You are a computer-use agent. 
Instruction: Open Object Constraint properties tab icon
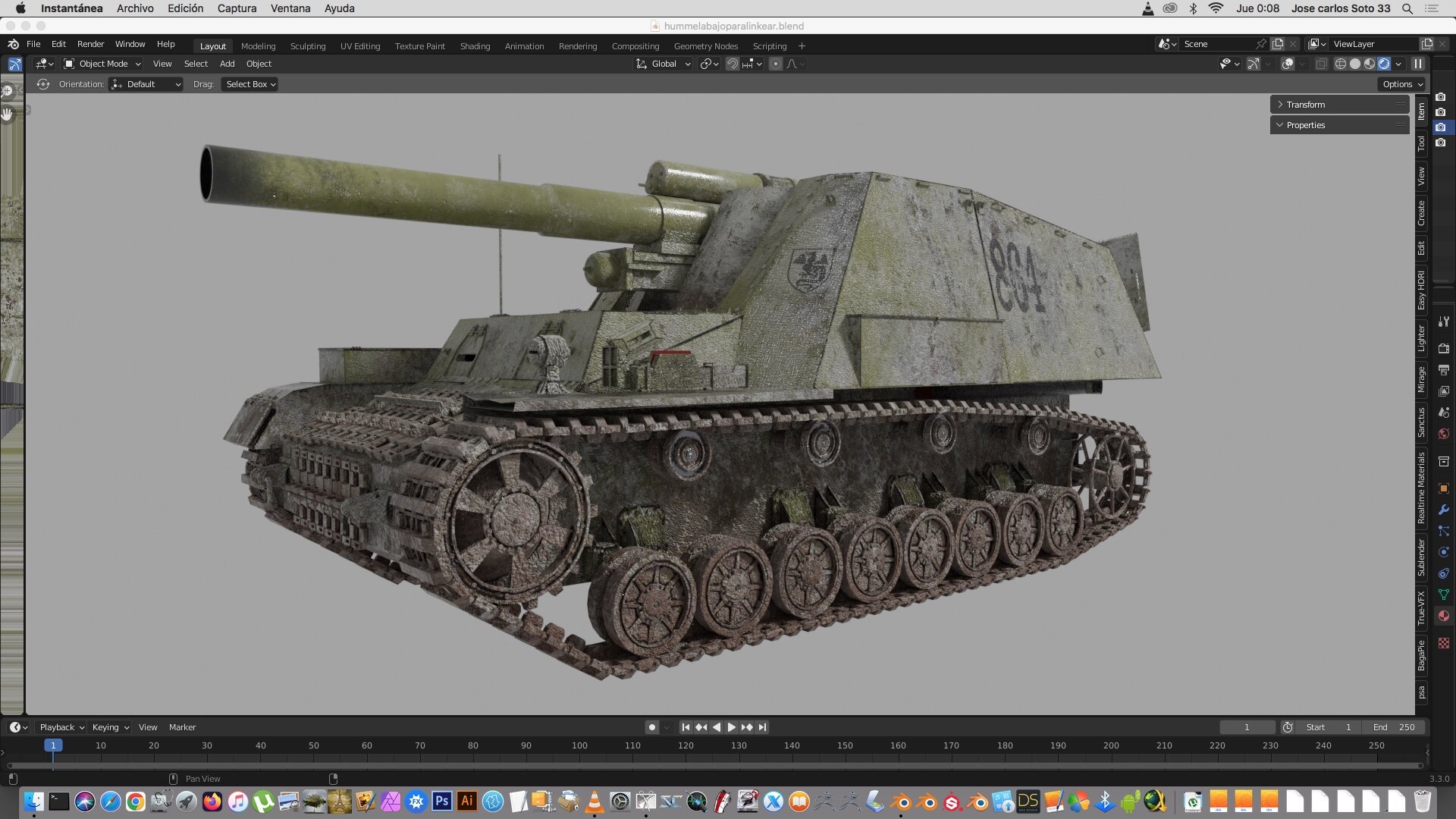[1444, 573]
